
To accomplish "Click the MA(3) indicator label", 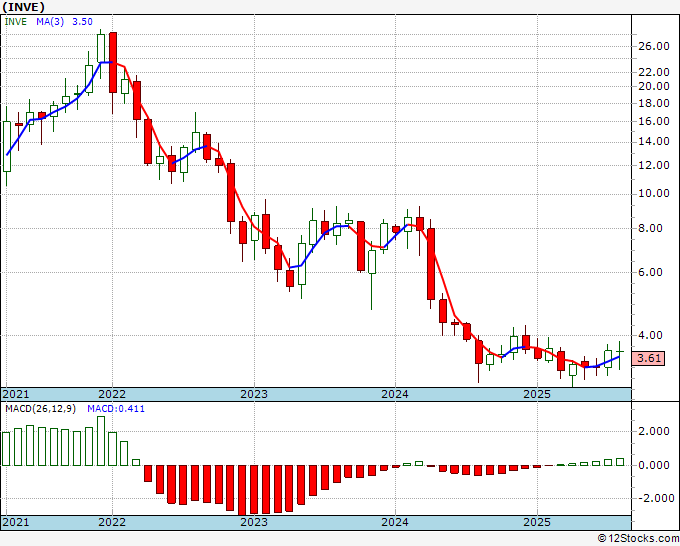I will click(x=50, y=22).
